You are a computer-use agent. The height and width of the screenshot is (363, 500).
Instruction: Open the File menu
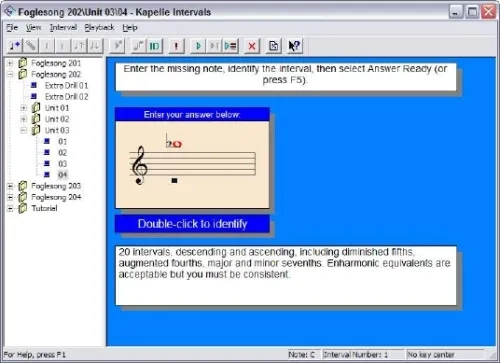[12, 28]
